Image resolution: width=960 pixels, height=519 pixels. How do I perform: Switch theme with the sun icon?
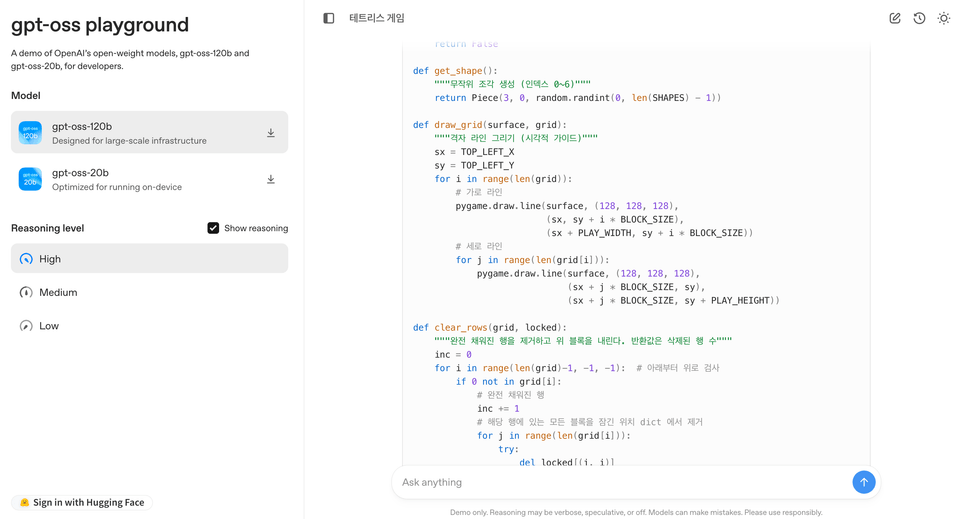pyautogui.click(x=943, y=18)
